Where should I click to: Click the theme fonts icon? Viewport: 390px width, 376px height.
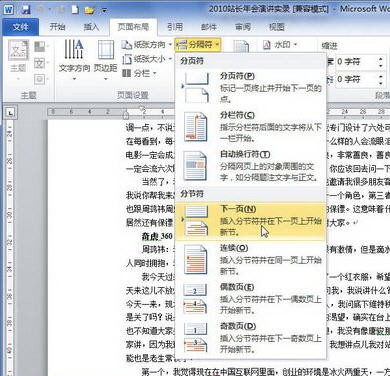[40, 63]
